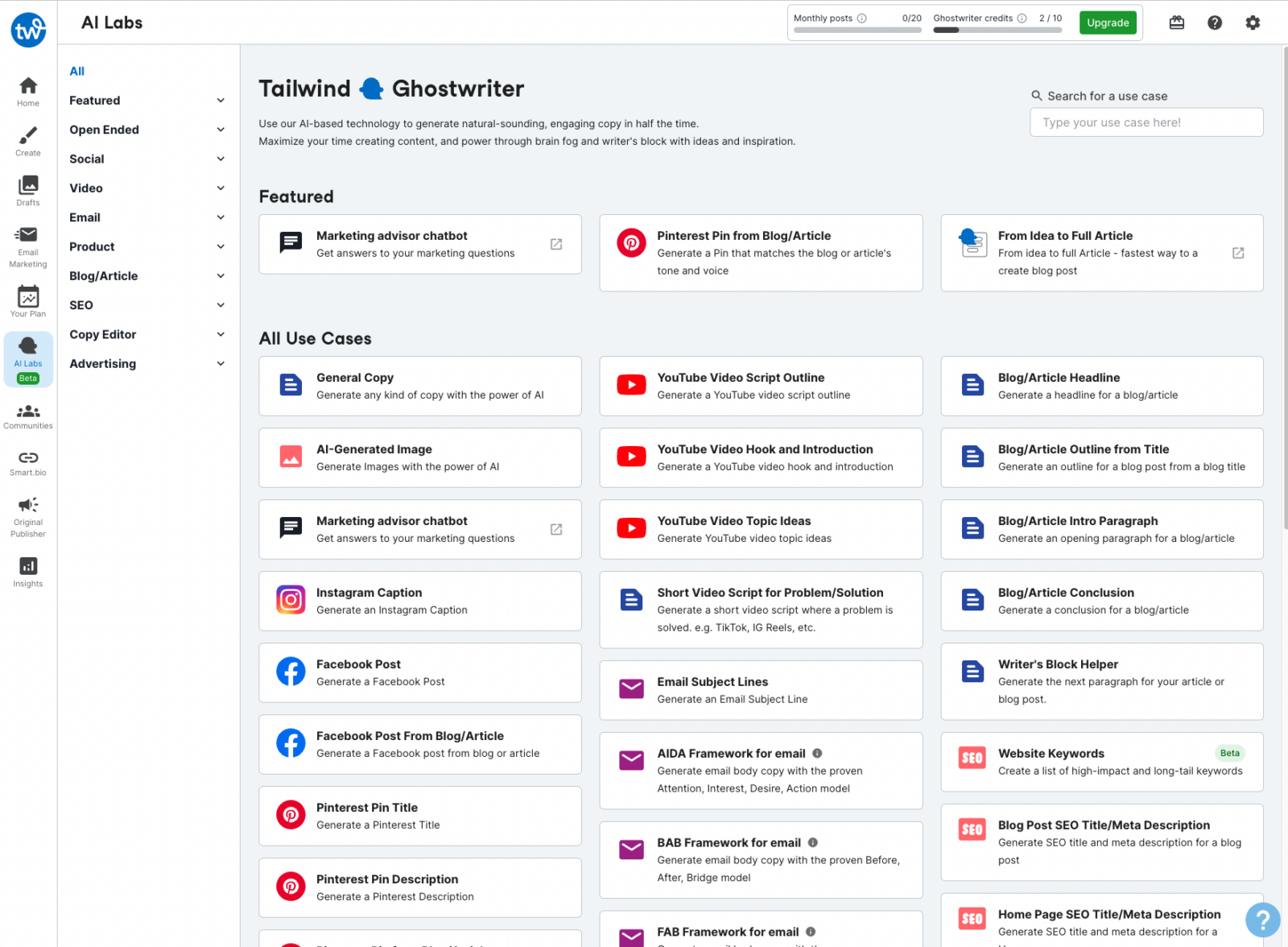Image resolution: width=1288 pixels, height=947 pixels.
Task: Click the Monthly posts progress bar
Action: click(857, 31)
